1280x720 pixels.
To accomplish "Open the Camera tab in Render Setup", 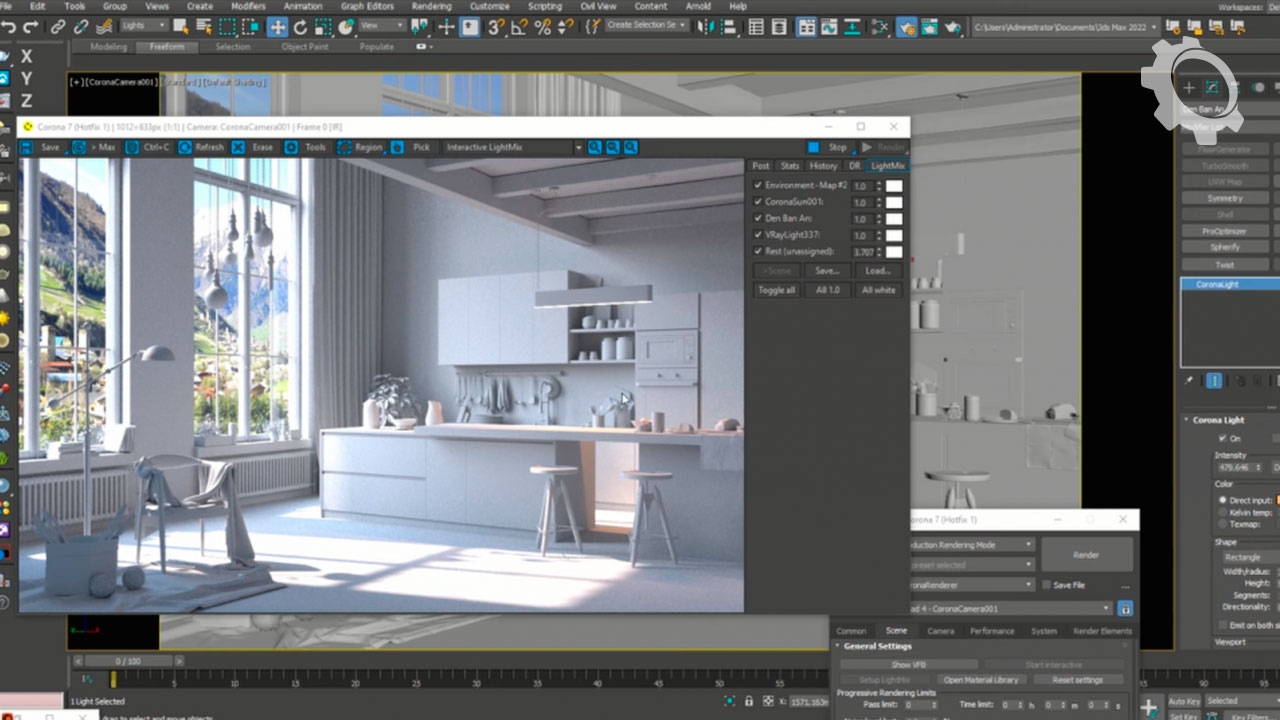I will (x=940, y=631).
